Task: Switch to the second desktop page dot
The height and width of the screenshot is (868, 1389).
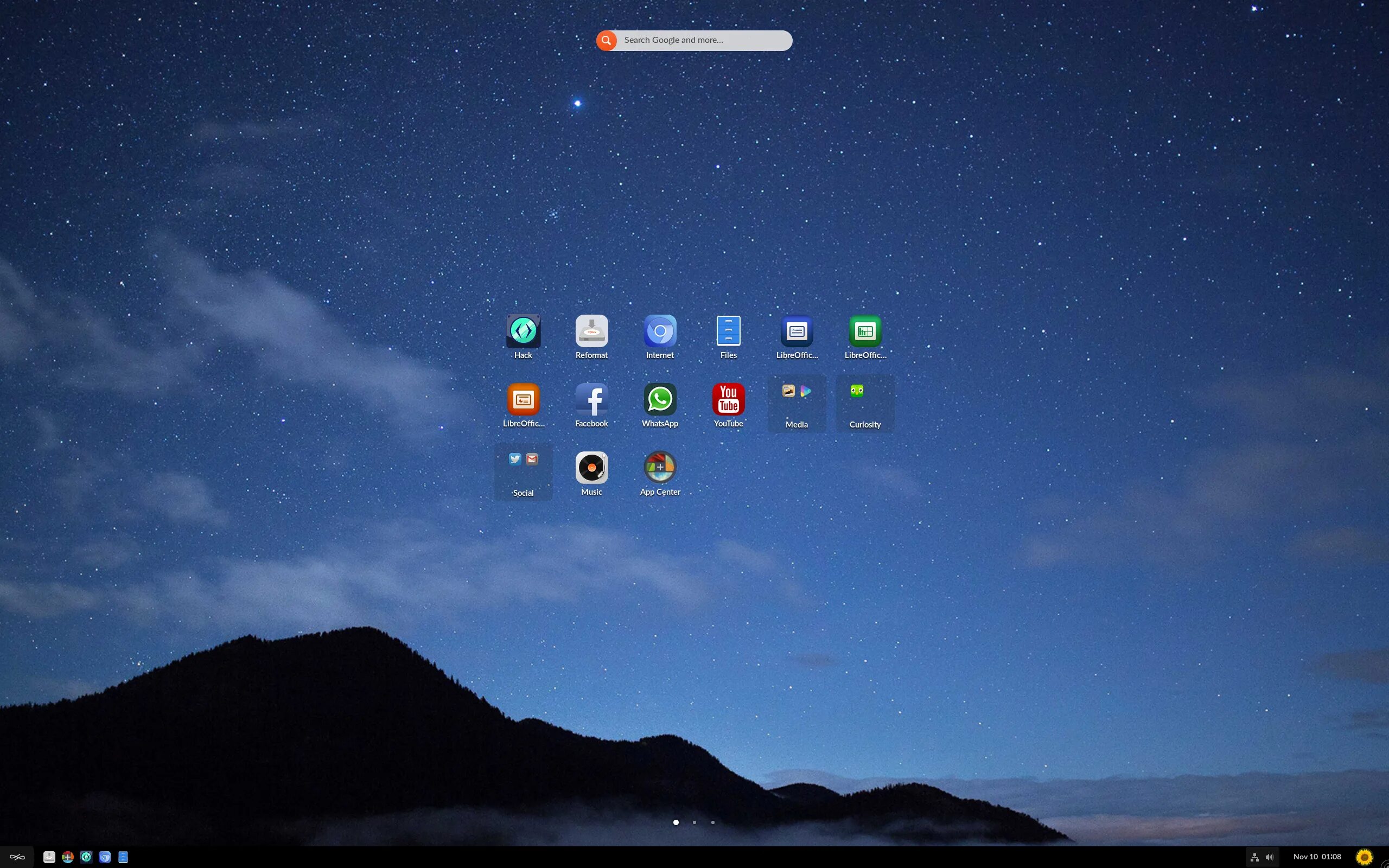Action: point(694,822)
